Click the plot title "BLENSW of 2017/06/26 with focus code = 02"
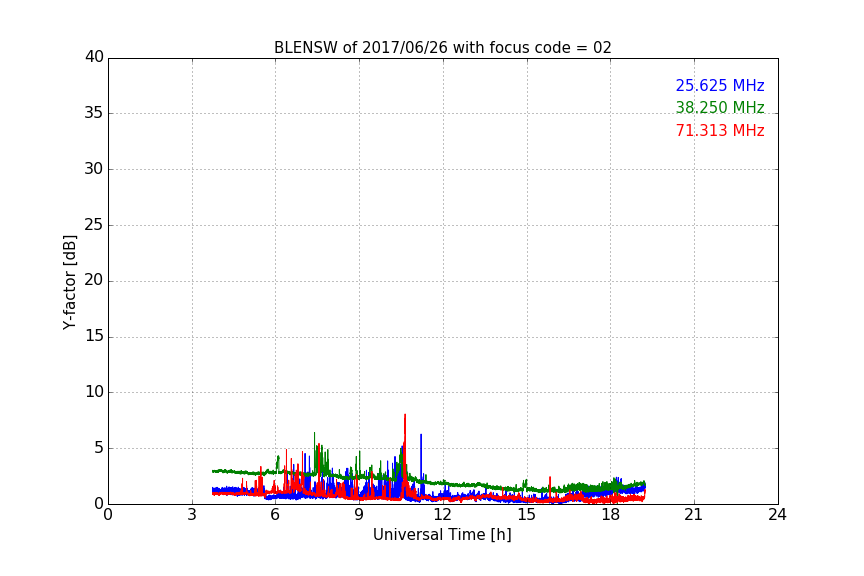The image size is (864, 576). (x=442, y=48)
